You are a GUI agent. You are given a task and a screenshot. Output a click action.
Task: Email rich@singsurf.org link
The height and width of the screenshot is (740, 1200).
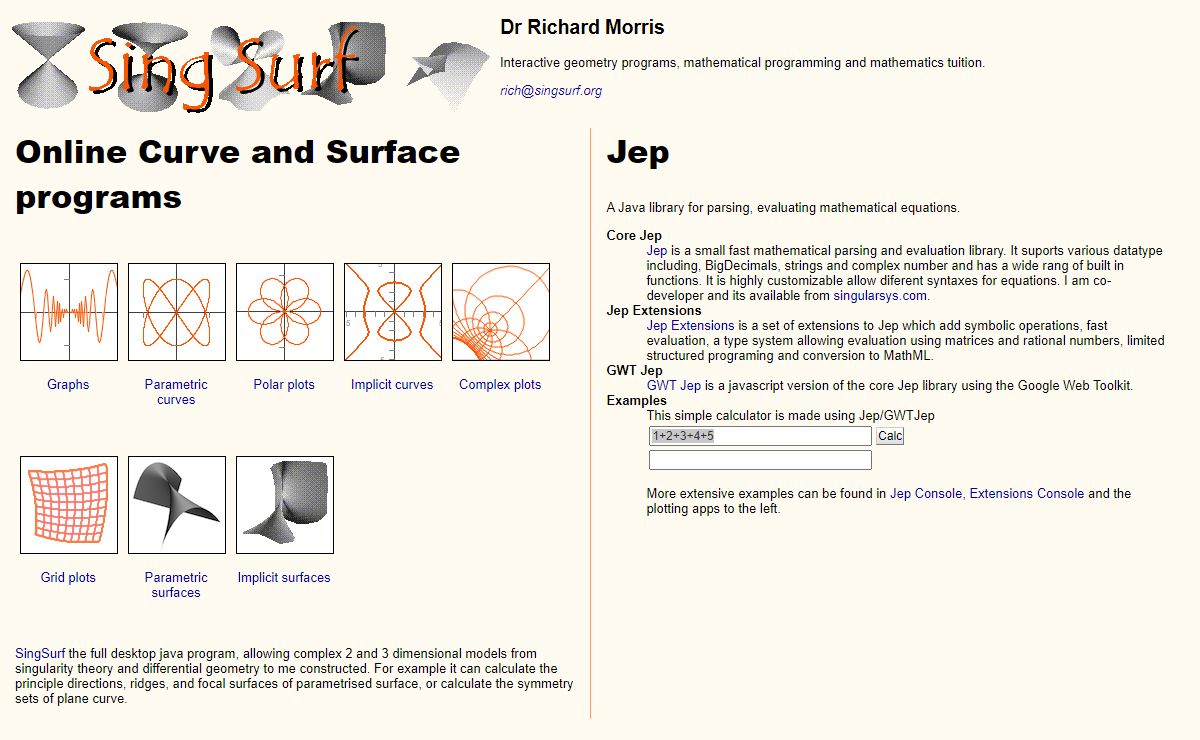pos(551,90)
